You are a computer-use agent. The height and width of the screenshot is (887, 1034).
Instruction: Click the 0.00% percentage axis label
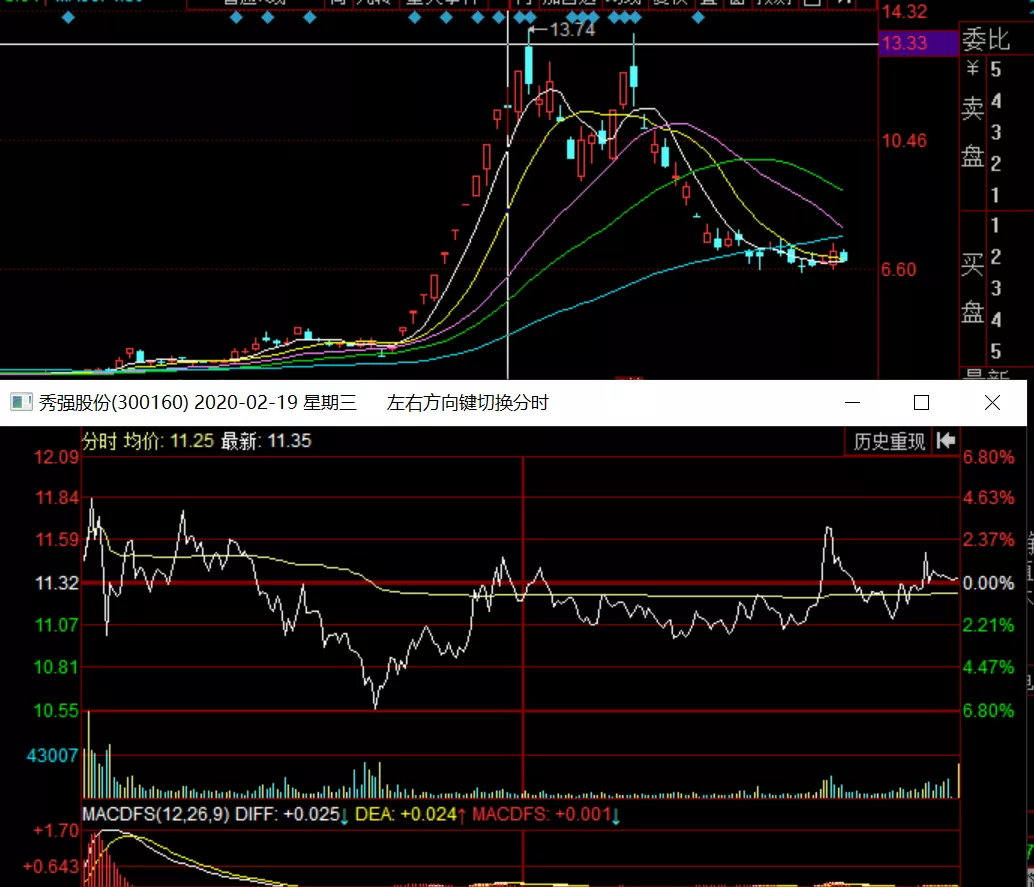988,584
